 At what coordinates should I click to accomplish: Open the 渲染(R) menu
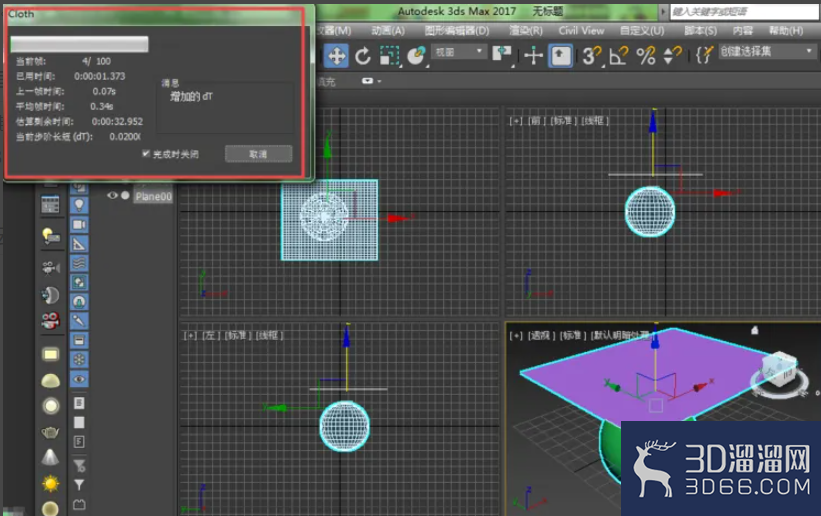pyautogui.click(x=526, y=31)
